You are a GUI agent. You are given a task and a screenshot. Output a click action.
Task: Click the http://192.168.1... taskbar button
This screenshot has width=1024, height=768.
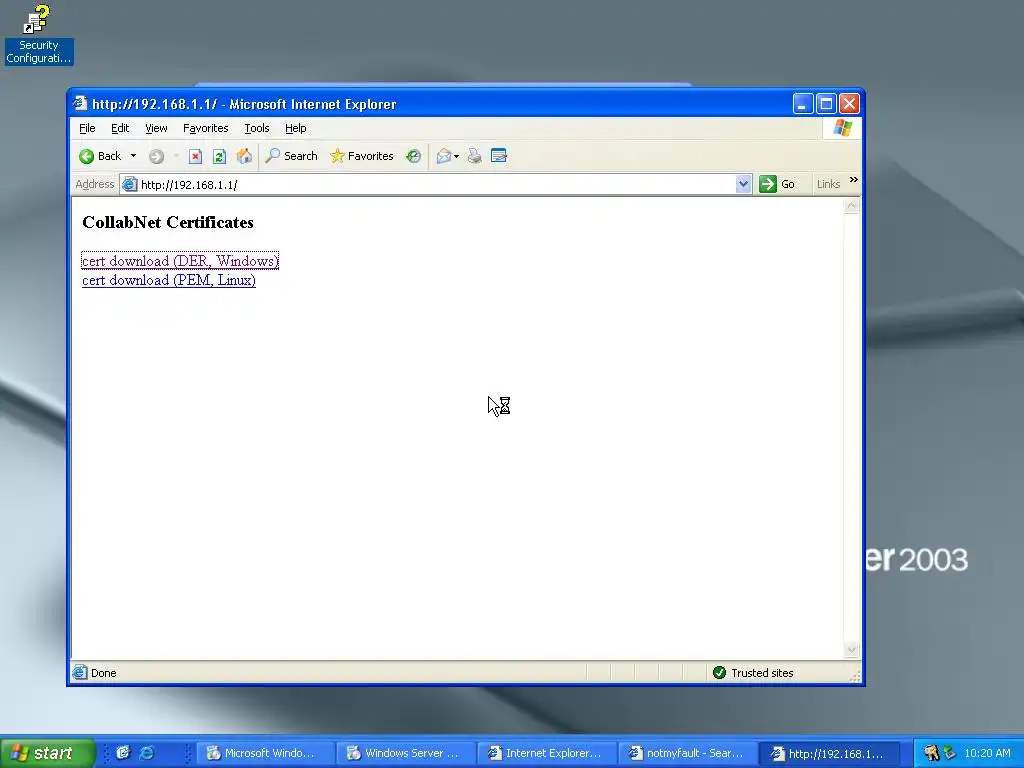click(829, 753)
